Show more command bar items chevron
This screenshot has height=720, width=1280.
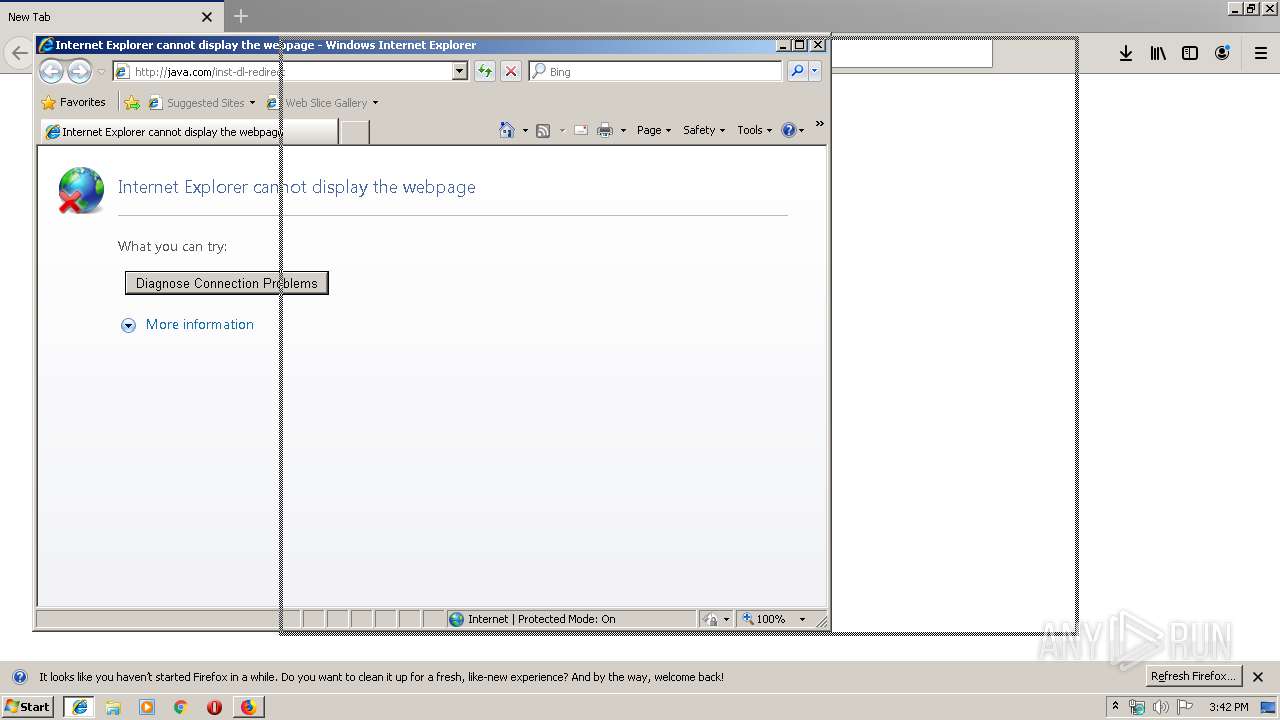(x=819, y=124)
